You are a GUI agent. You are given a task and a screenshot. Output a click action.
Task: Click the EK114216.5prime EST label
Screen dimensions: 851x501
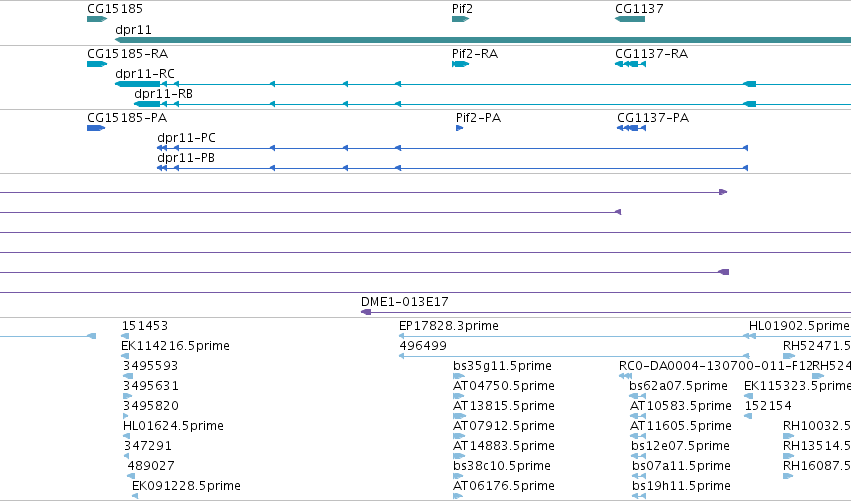point(175,346)
